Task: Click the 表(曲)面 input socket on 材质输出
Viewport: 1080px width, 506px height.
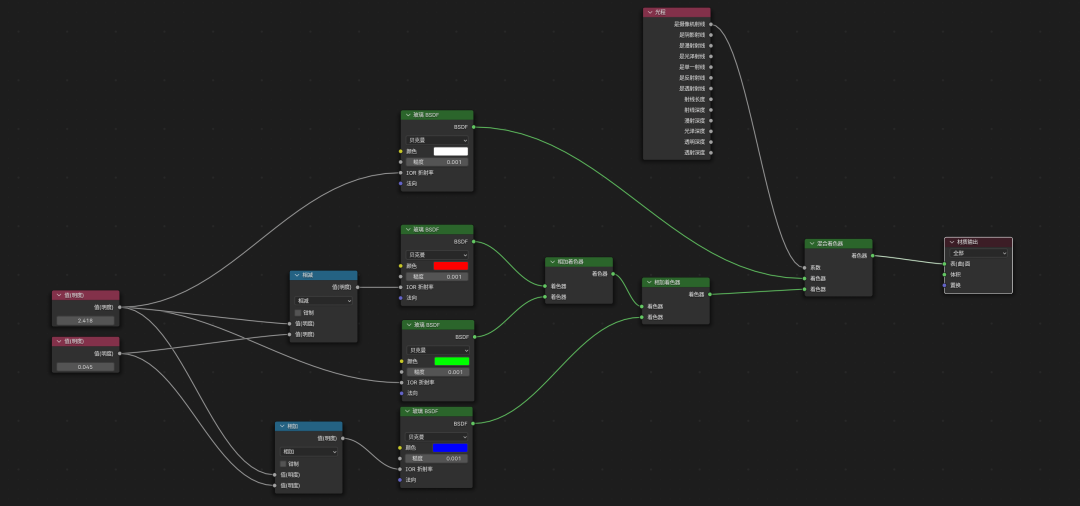Action: 944,264
